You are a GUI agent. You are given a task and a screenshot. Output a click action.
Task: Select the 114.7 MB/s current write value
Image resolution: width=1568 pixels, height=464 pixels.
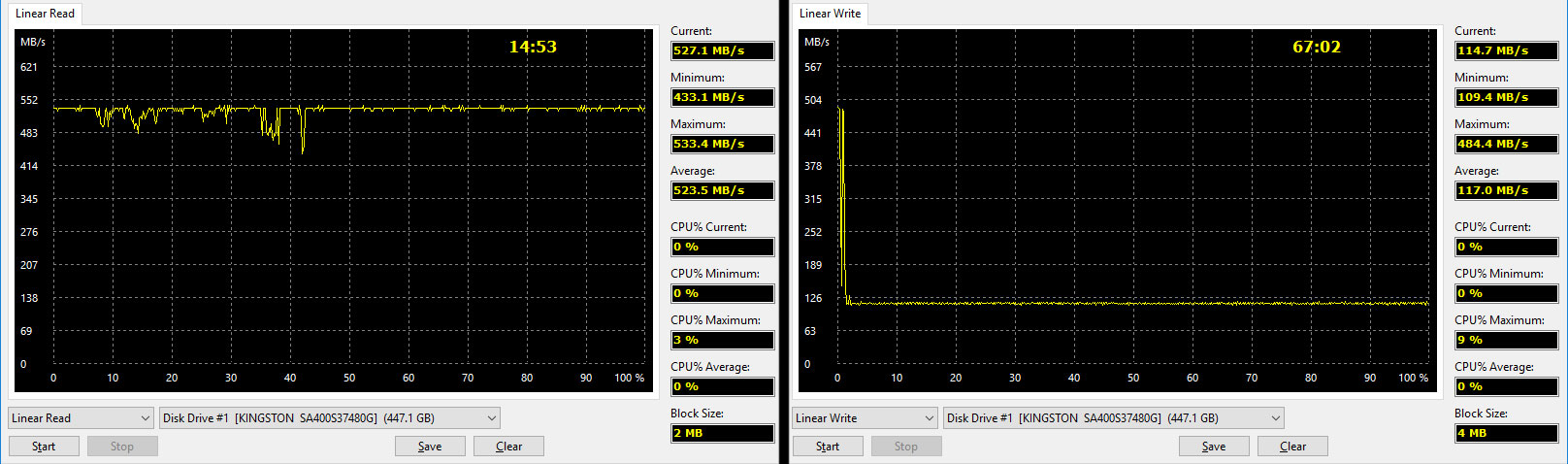(x=1507, y=50)
